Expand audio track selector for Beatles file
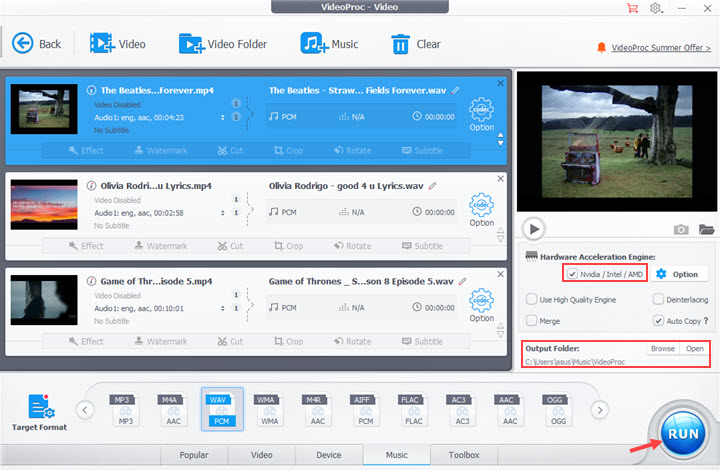The width and height of the screenshot is (720, 470). click(223, 118)
